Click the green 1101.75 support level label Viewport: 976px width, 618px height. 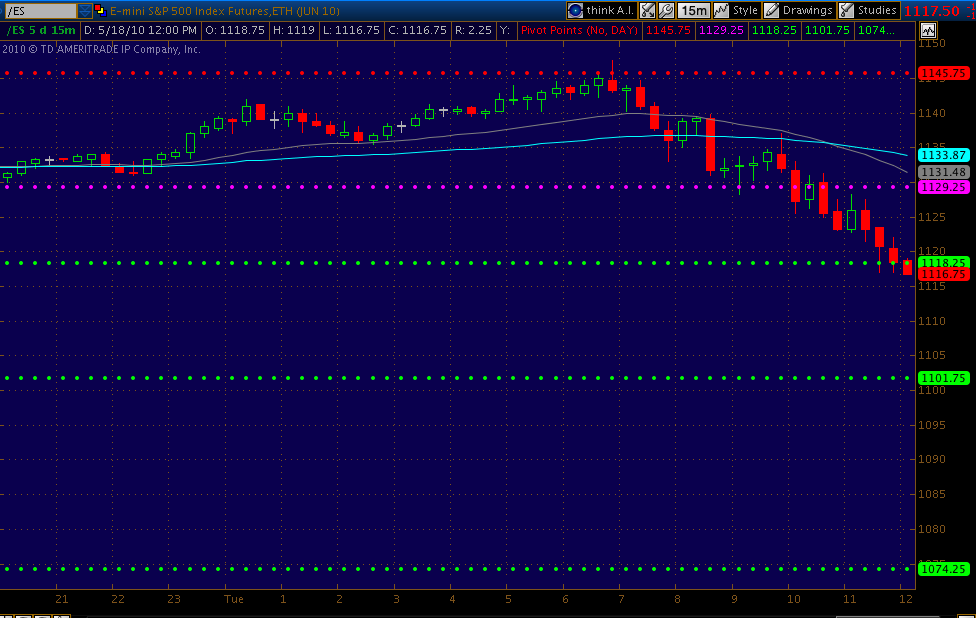pos(943,378)
